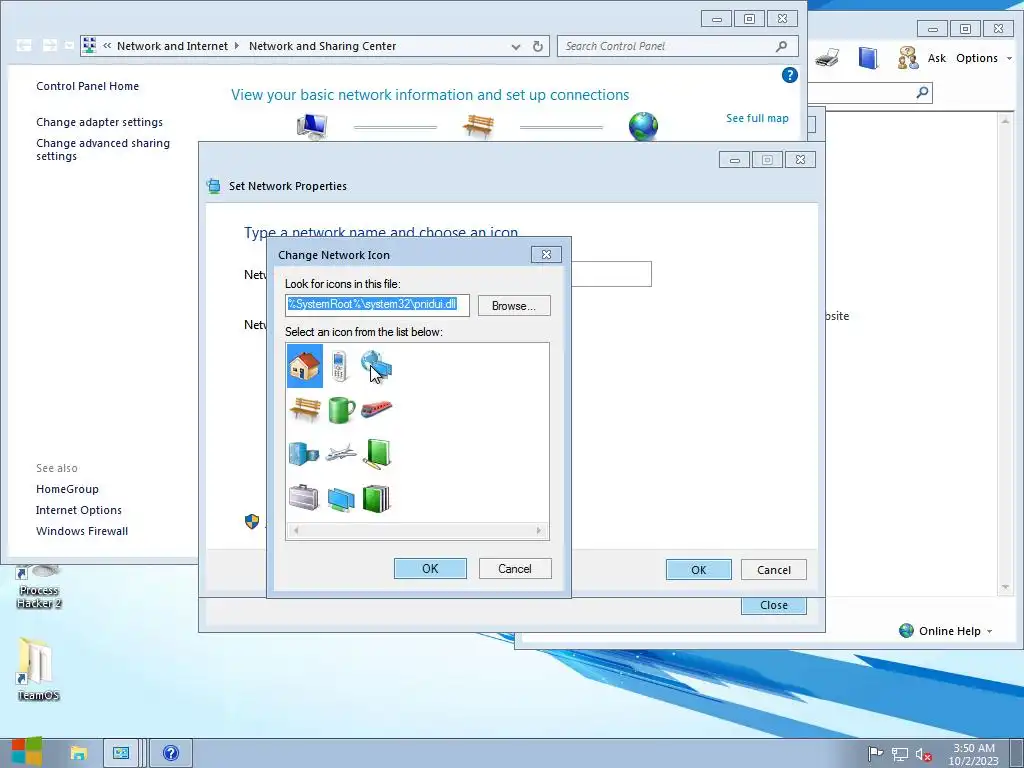Click the Help window search magnifier
Image resolution: width=1024 pixels, height=768 pixels.
[922, 93]
